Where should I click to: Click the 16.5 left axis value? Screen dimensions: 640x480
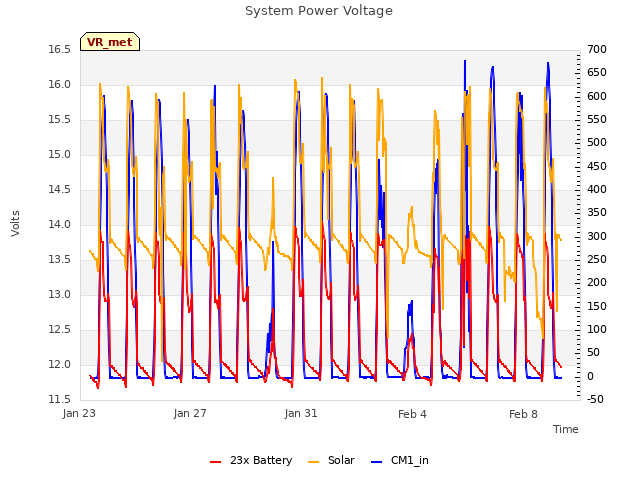(60, 50)
